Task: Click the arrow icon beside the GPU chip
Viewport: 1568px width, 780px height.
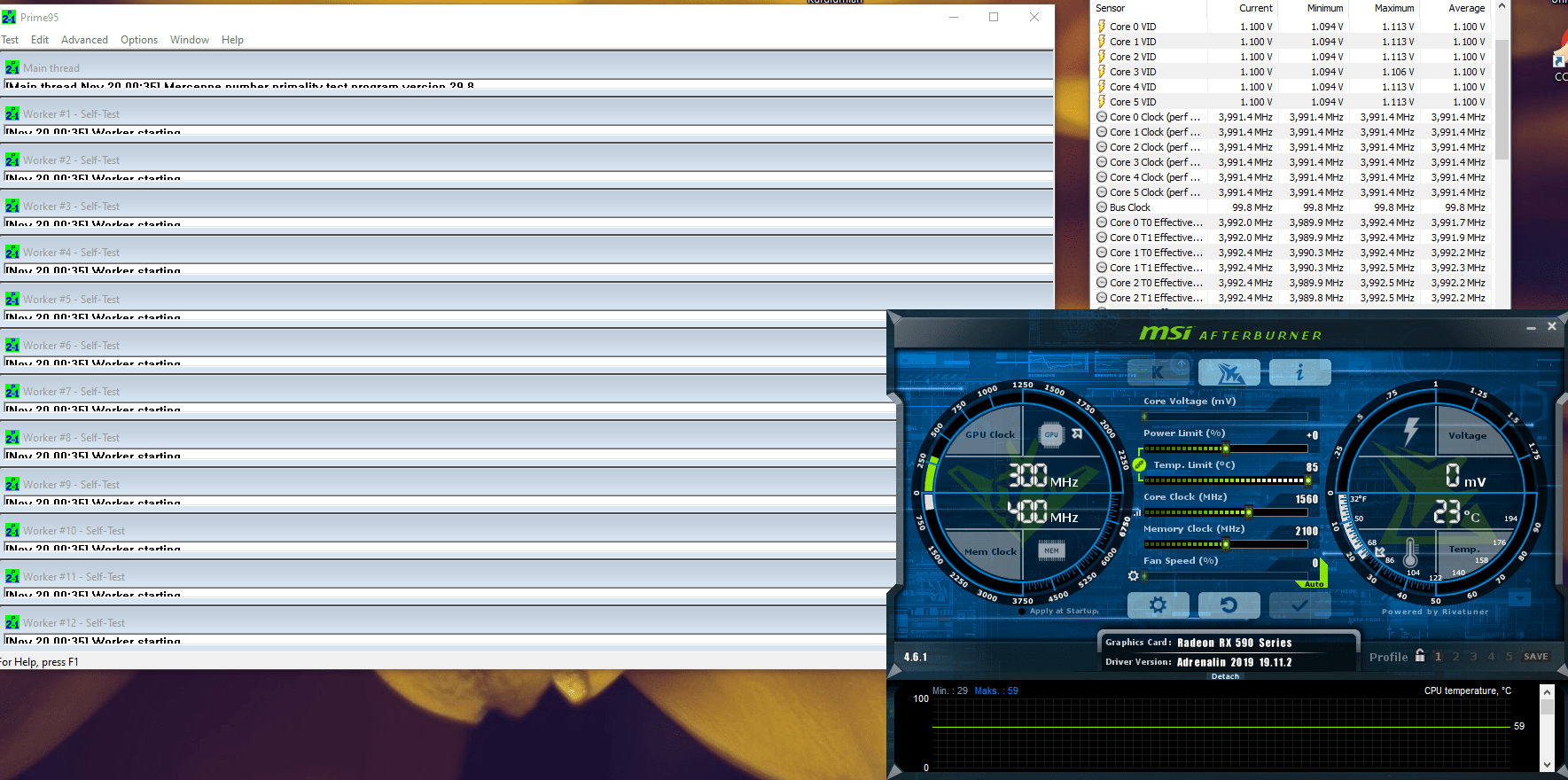Action: (1077, 434)
